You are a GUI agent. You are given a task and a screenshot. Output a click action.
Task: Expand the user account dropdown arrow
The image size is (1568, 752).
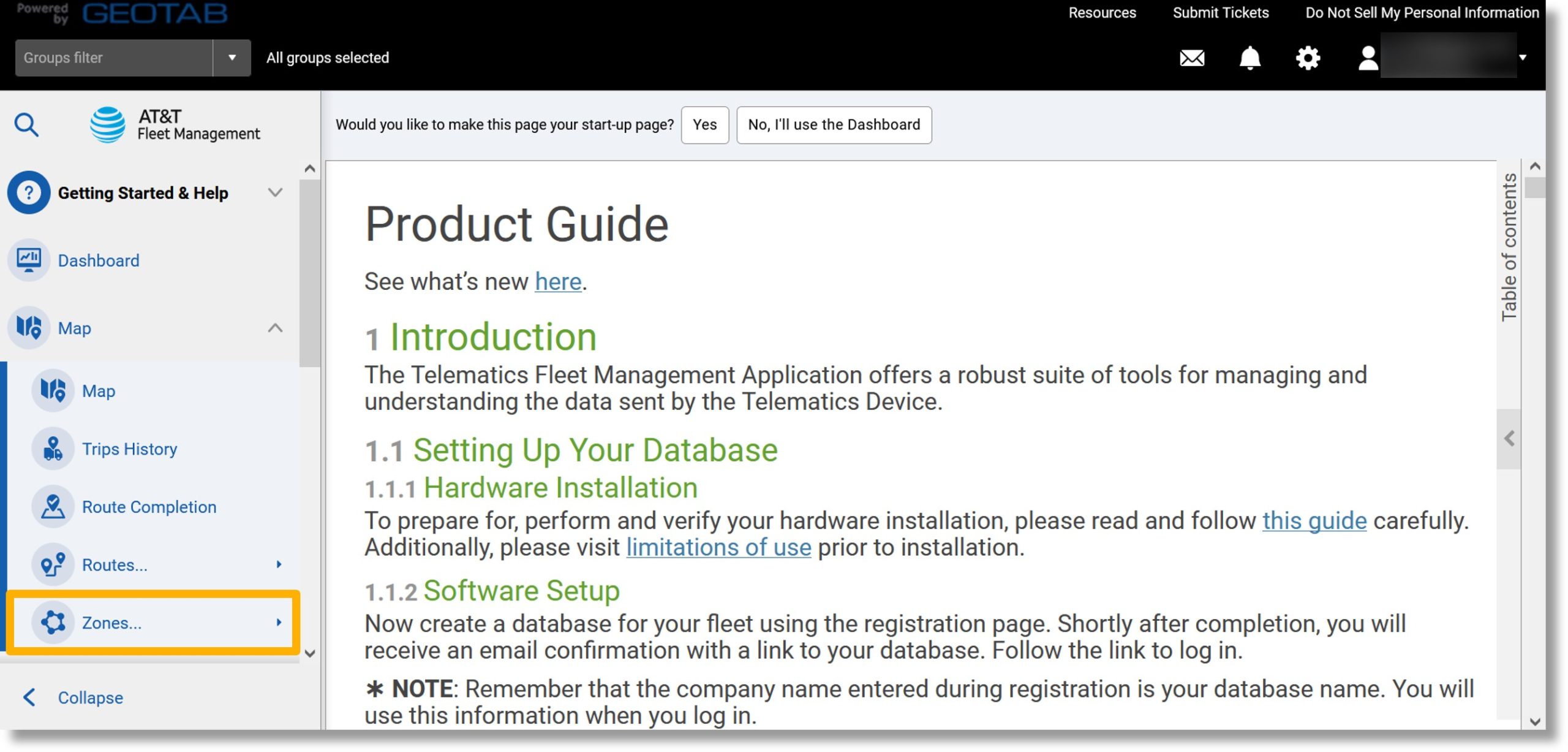coord(1523,58)
